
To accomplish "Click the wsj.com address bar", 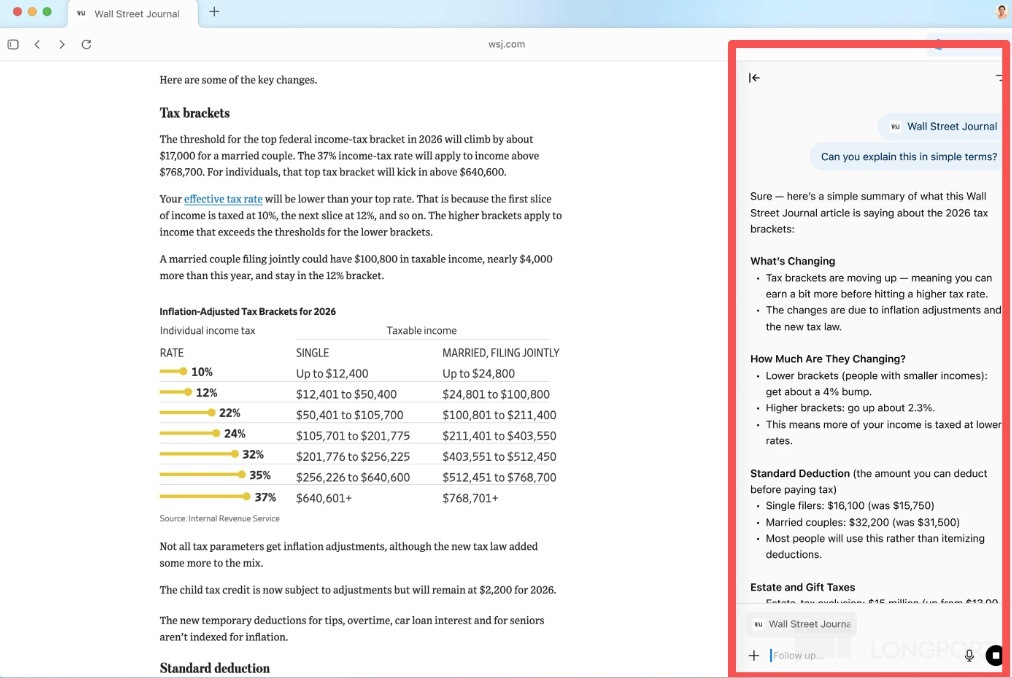I will [506, 44].
